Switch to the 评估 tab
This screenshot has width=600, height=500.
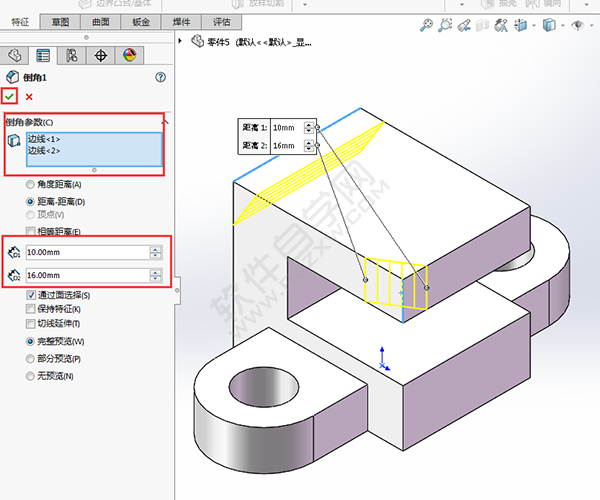point(222,22)
